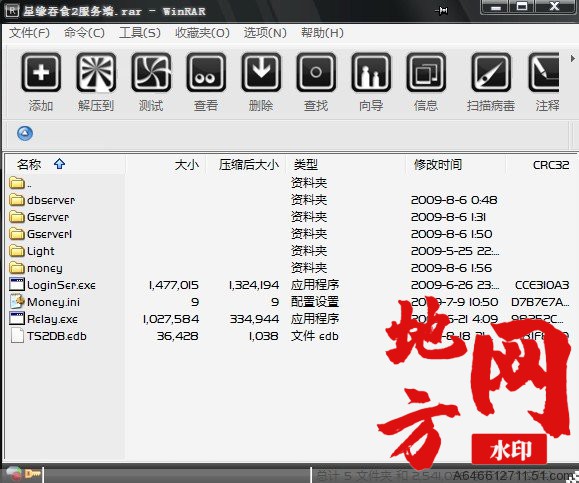Click the 删除 (Delete) toolbar icon
Viewport: 579px width, 483px height.
pyautogui.click(x=261, y=72)
